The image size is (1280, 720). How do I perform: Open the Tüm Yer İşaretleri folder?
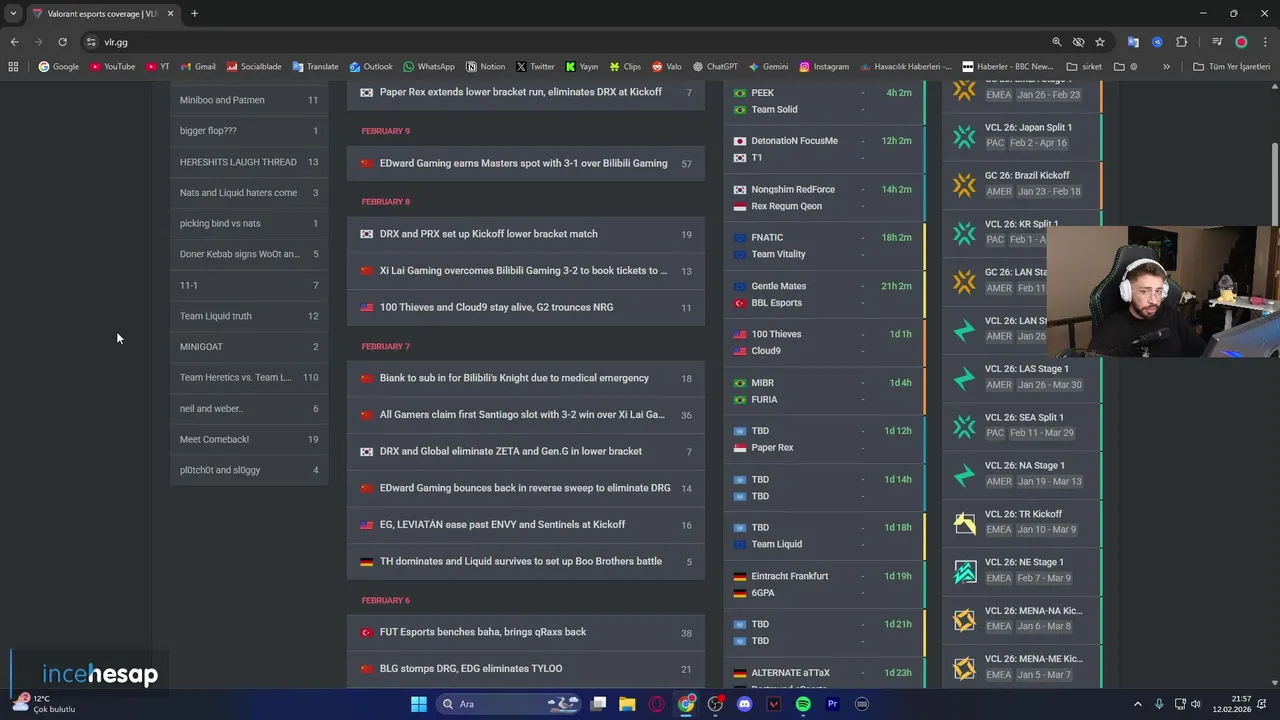pyautogui.click(x=1232, y=67)
